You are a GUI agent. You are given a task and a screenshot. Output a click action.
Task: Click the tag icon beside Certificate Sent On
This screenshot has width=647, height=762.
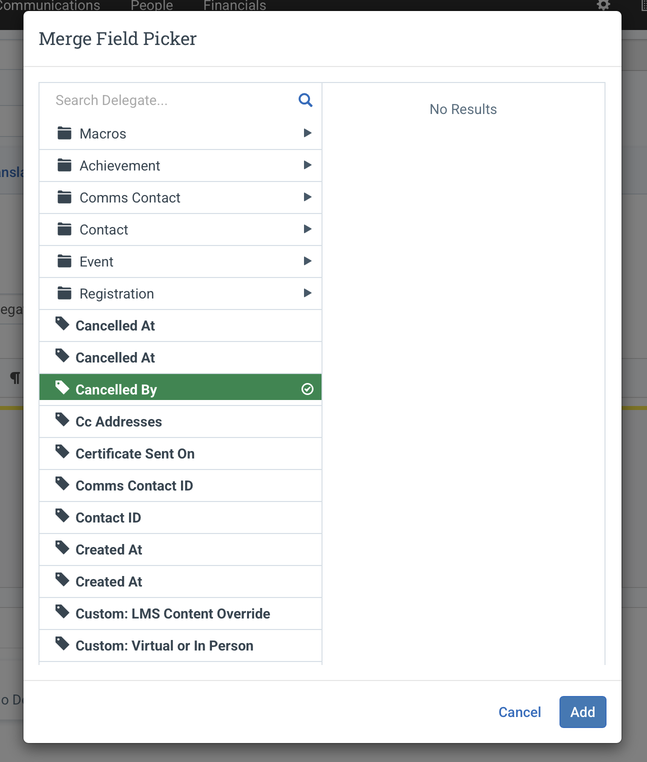click(62, 451)
